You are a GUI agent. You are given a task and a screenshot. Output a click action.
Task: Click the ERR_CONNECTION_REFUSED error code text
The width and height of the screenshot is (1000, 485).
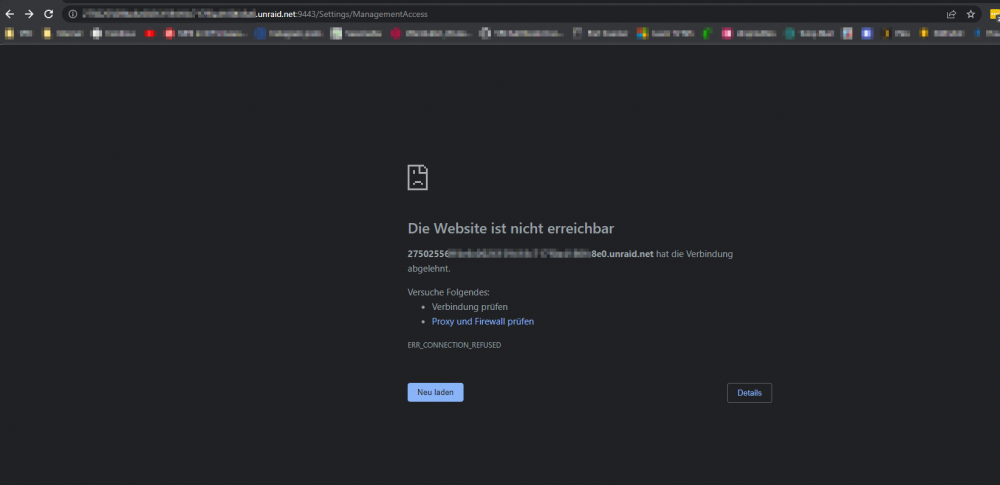tap(454, 345)
